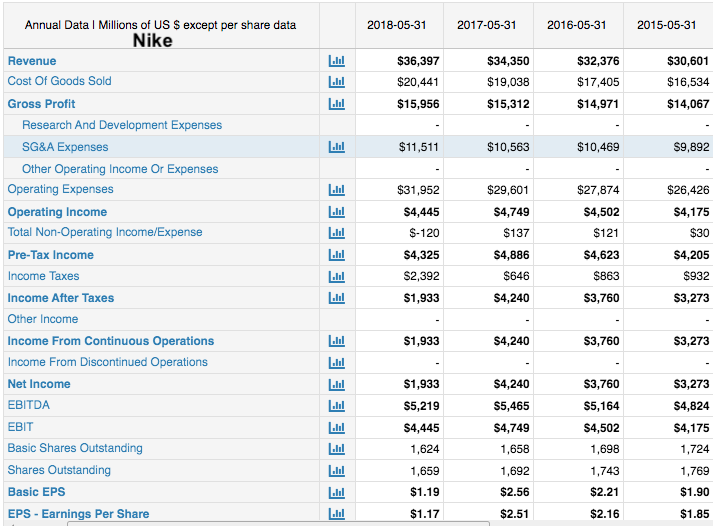Click the Nike table title

[152, 40]
